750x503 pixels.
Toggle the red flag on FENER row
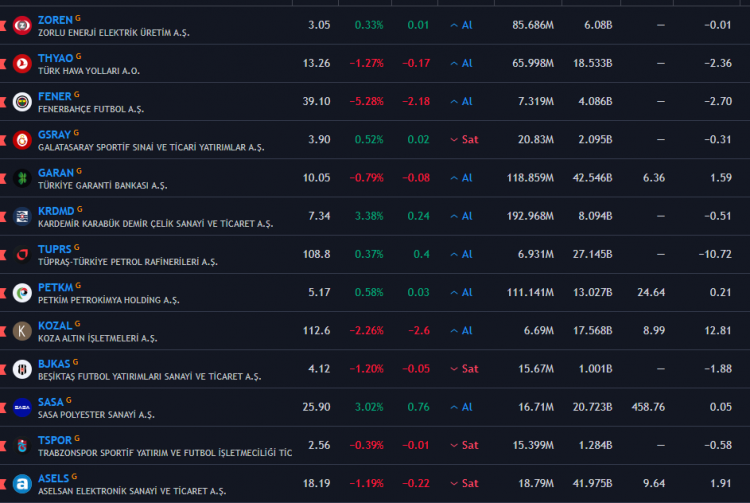pyautogui.click(x=3, y=102)
